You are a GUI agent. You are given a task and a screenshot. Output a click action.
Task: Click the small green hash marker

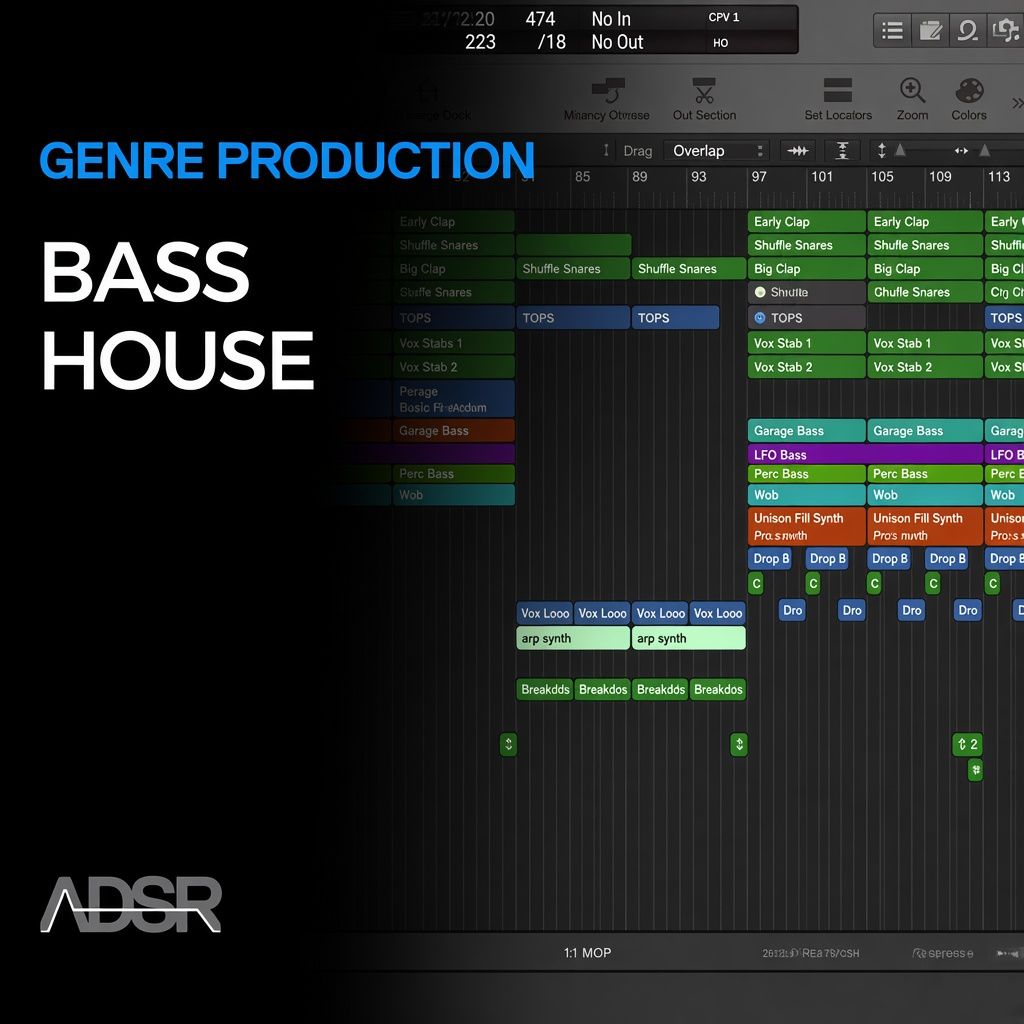click(975, 770)
